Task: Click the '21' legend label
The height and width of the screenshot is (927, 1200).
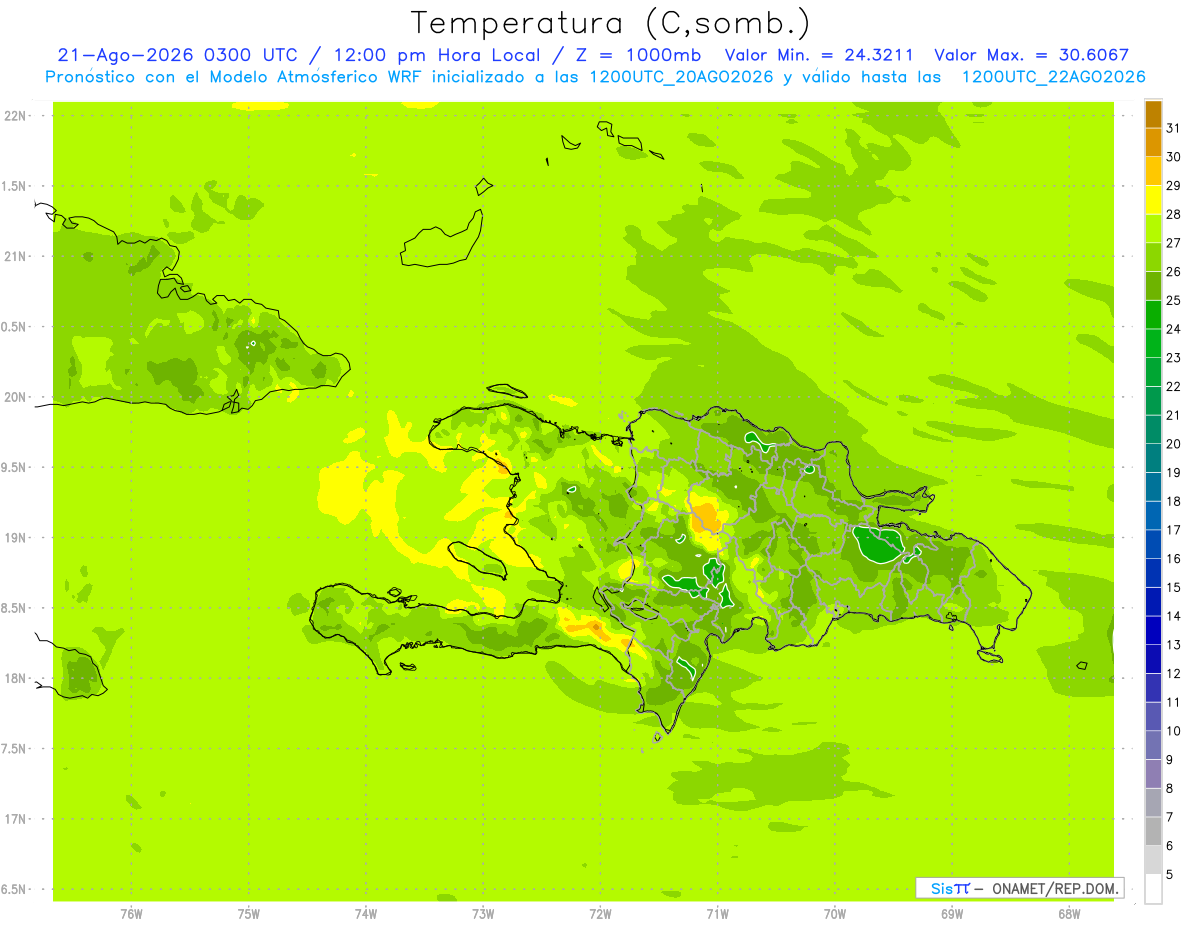Action: click(1174, 415)
